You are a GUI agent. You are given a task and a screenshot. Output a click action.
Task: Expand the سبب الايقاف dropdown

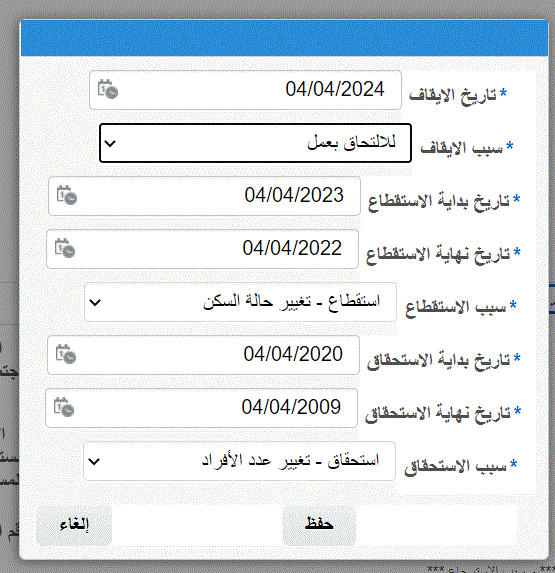click(255, 143)
